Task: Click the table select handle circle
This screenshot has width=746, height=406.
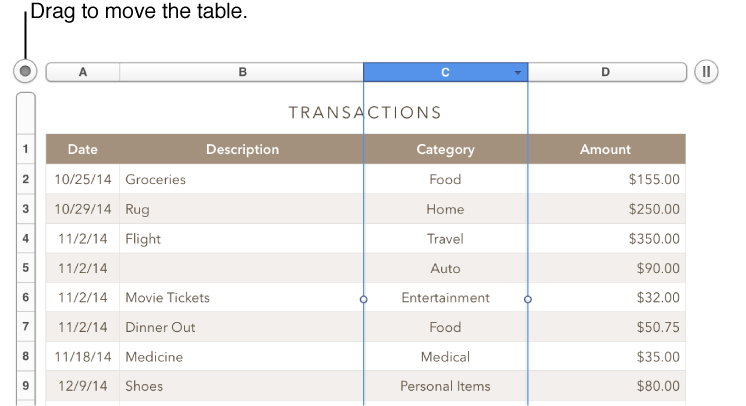Action: [27, 72]
